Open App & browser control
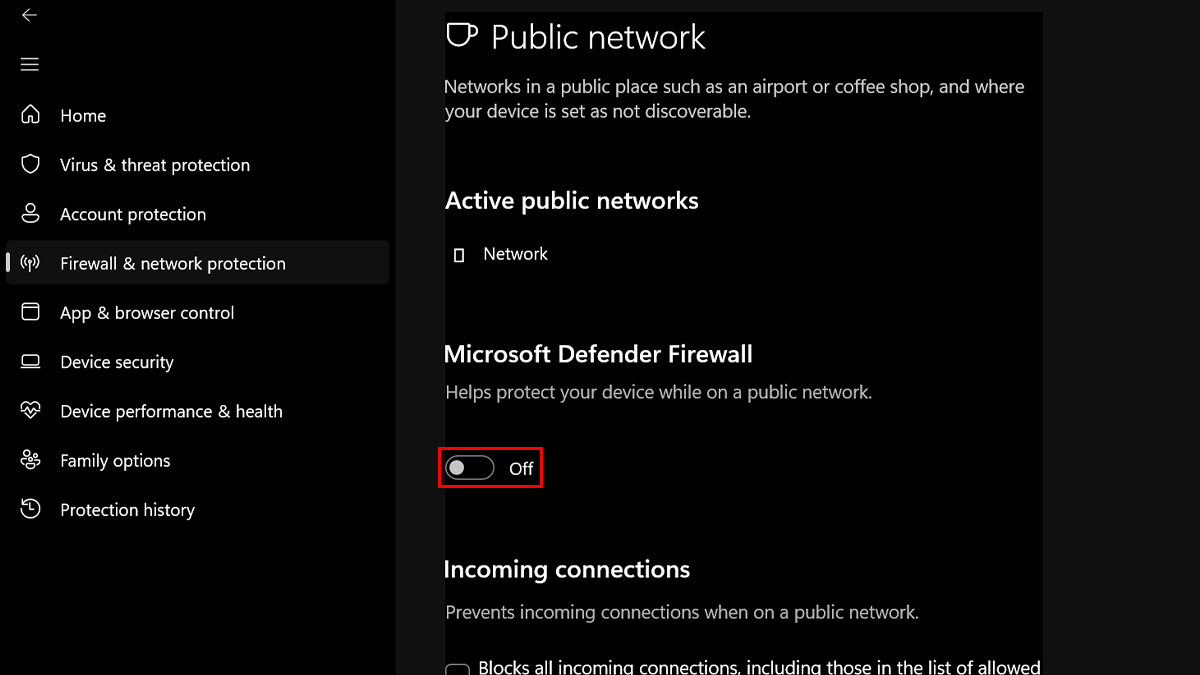Screen dimensions: 1200x675 (147, 312)
